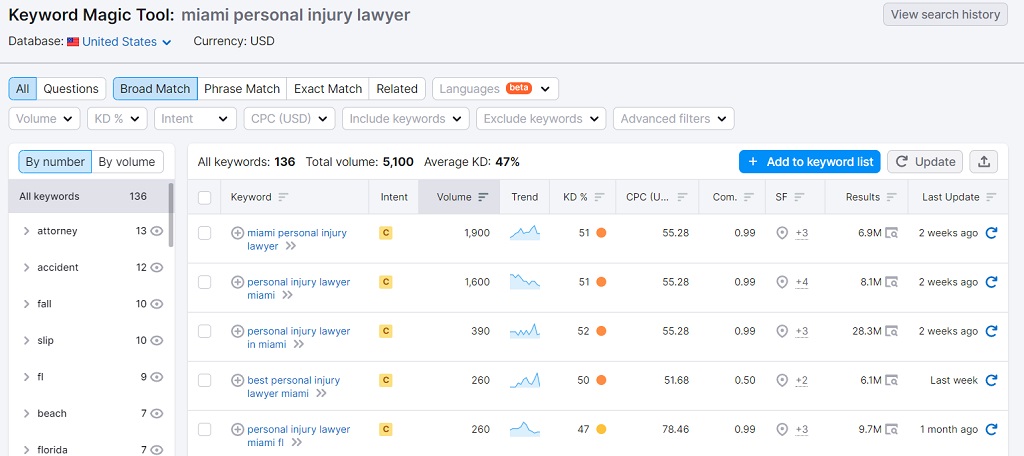Open the Advanced filters dropdown
Screen dimensions: 1024x456
pos(673,118)
